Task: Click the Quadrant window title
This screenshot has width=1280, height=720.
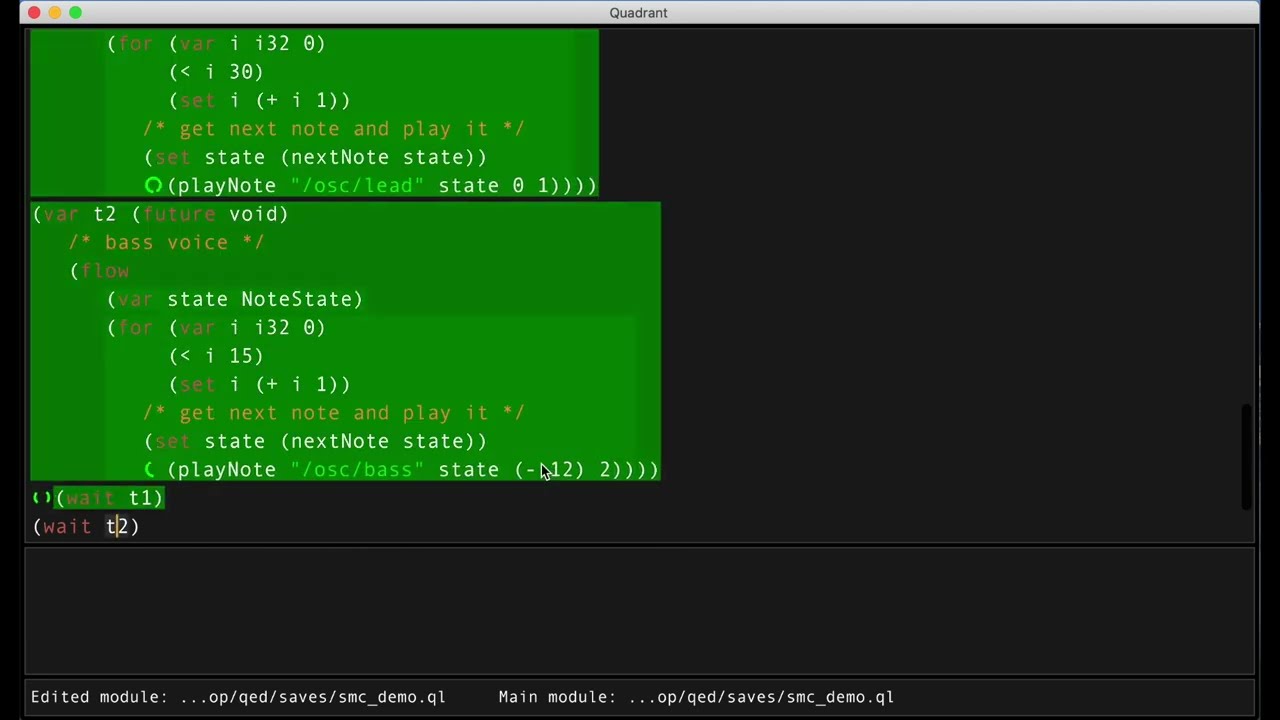Action: point(638,12)
